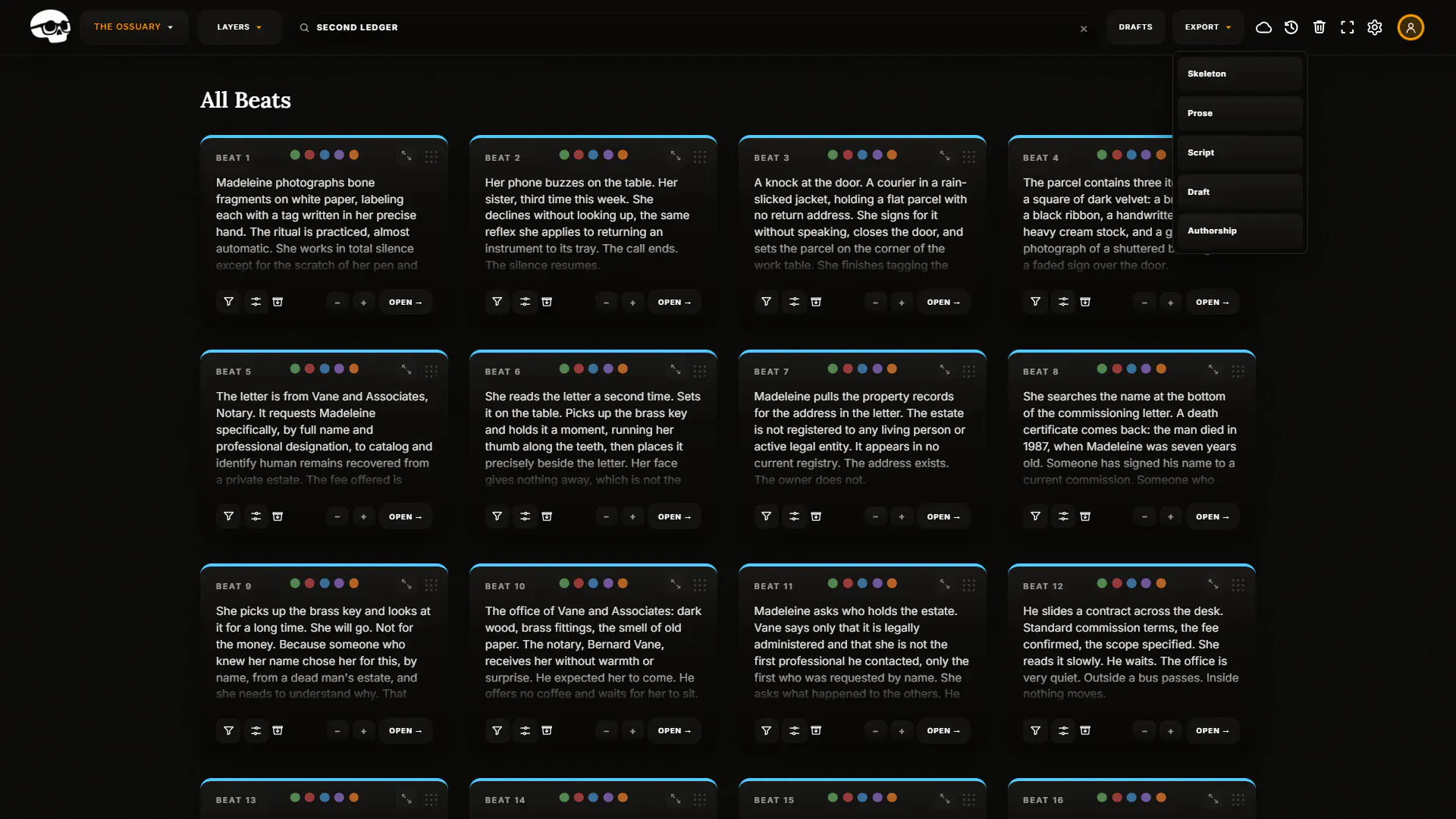Open Beat 11 card
The width and height of the screenshot is (1456, 819).
(943, 730)
